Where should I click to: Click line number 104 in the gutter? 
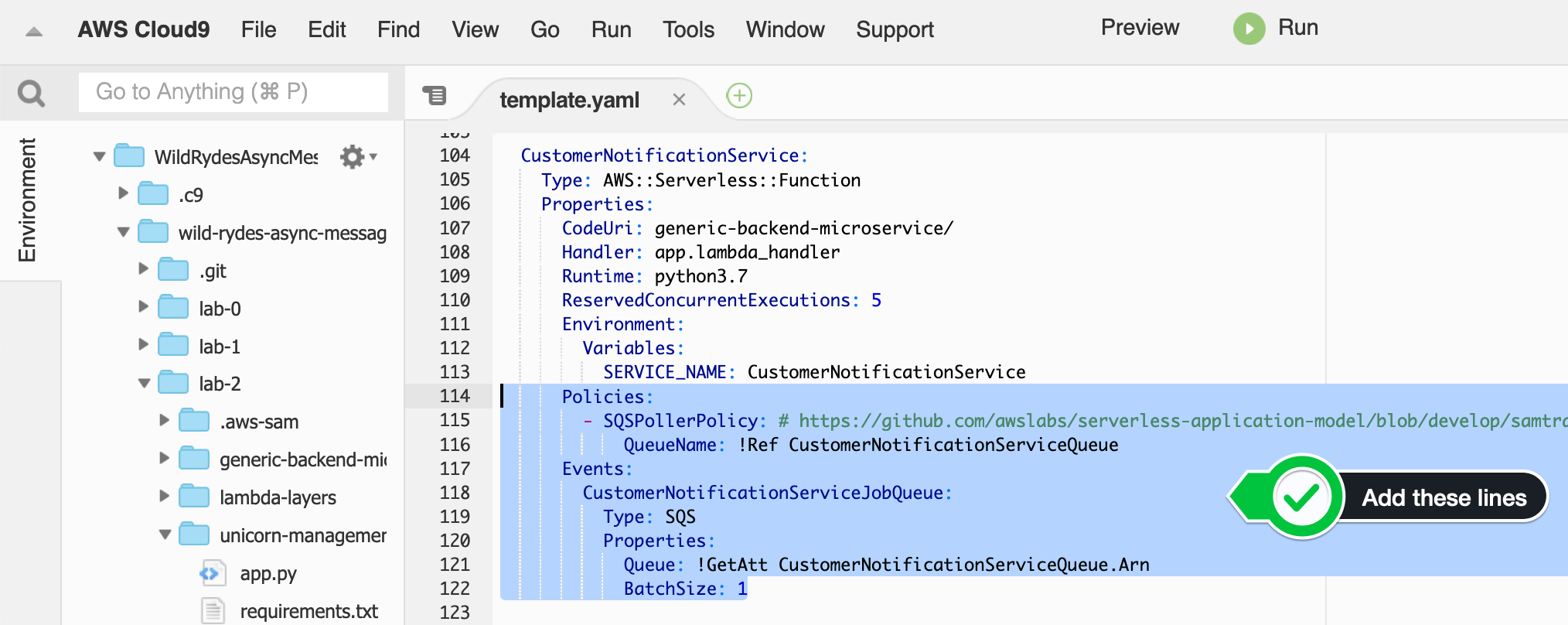[455, 155]
